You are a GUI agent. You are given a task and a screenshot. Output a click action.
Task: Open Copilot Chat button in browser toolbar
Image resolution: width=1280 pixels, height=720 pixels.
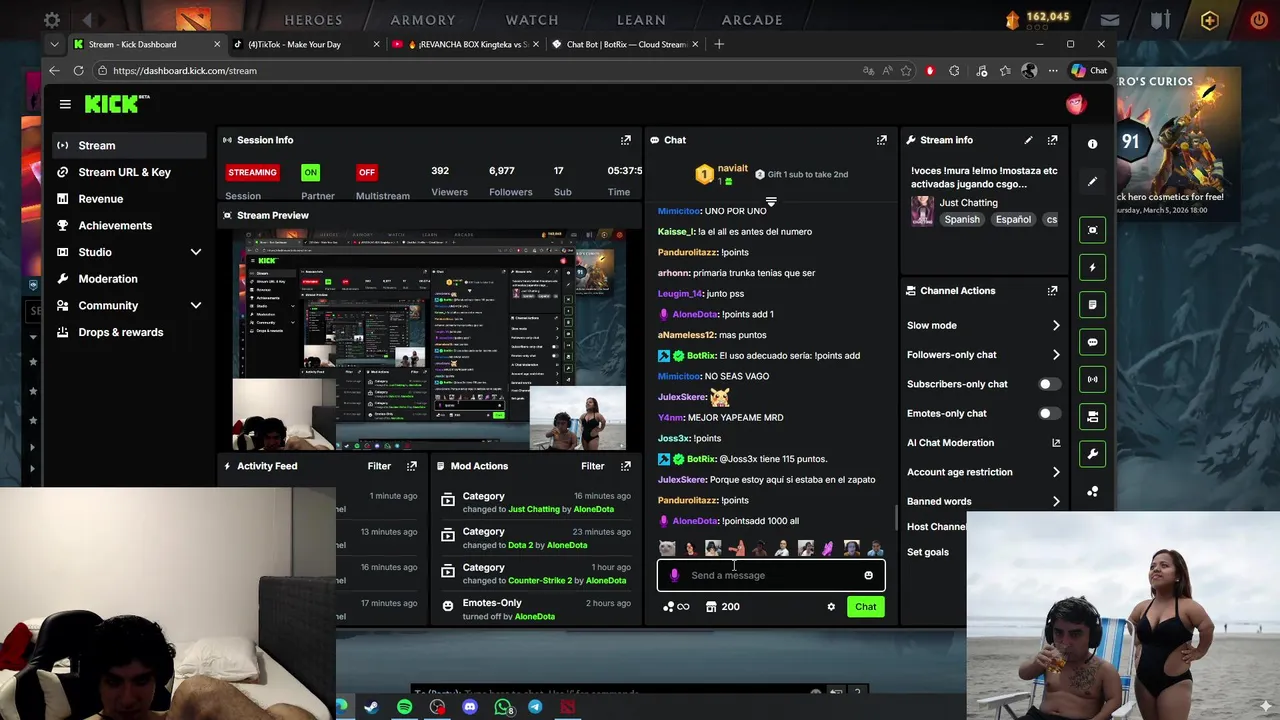tap(1089, 71)
